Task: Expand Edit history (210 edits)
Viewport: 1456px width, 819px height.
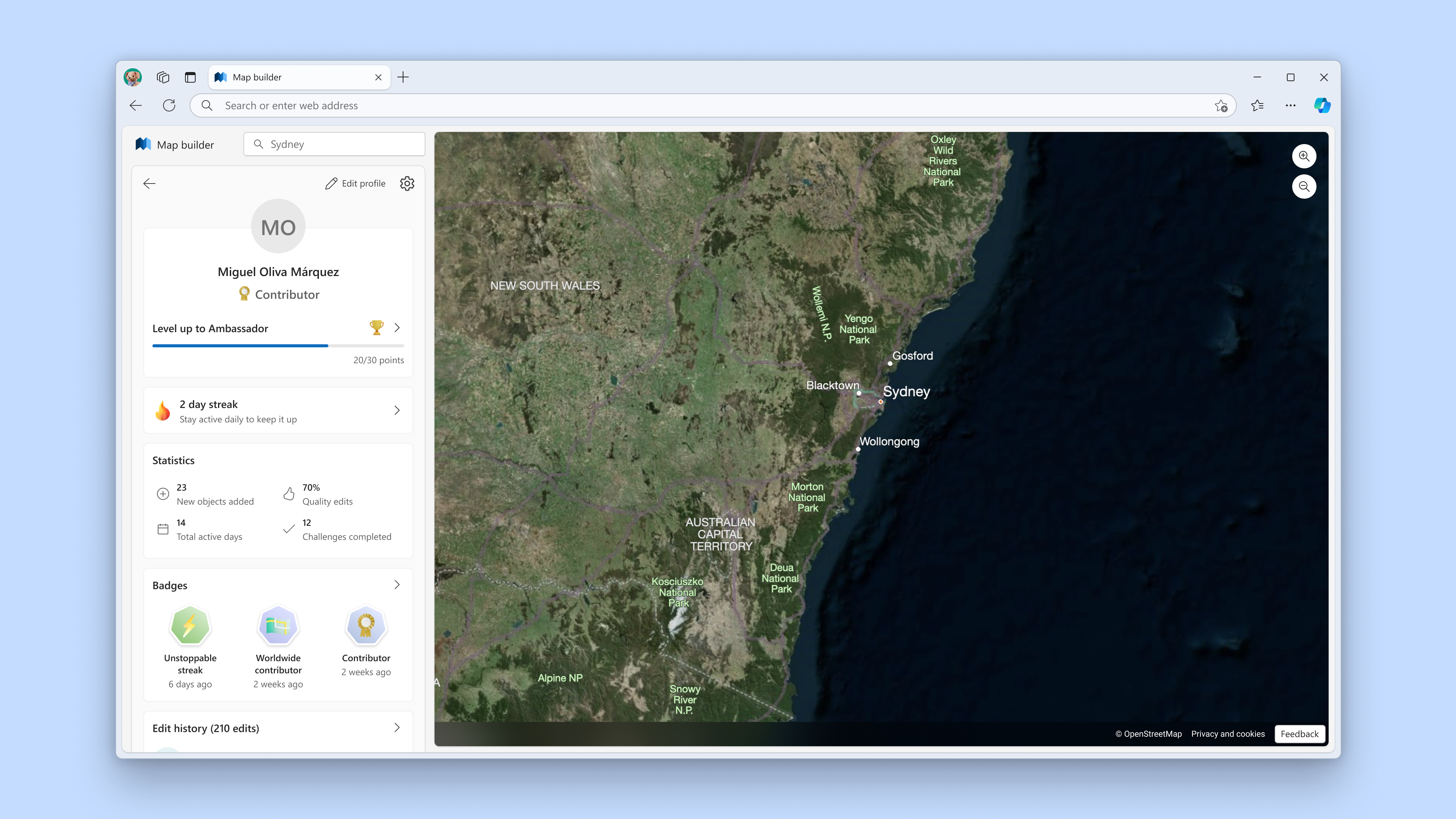Action: (397, 728)
